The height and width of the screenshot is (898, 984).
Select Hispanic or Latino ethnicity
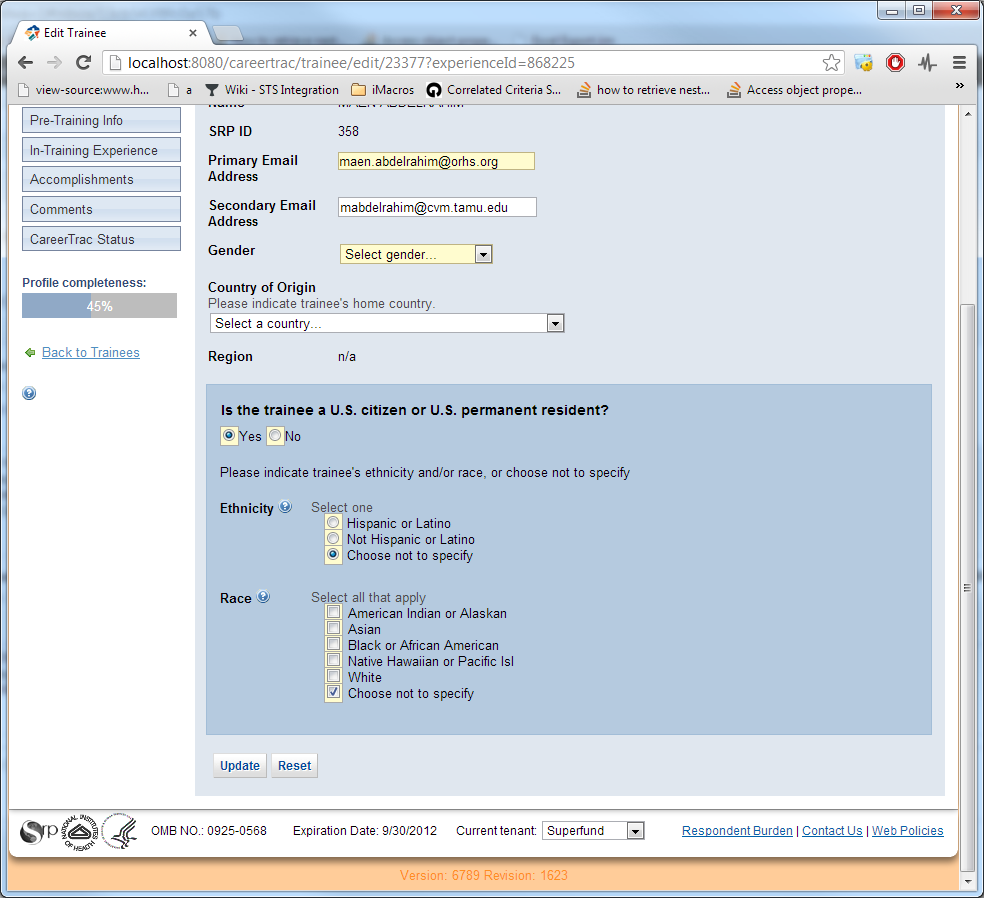tap(333, 522)
